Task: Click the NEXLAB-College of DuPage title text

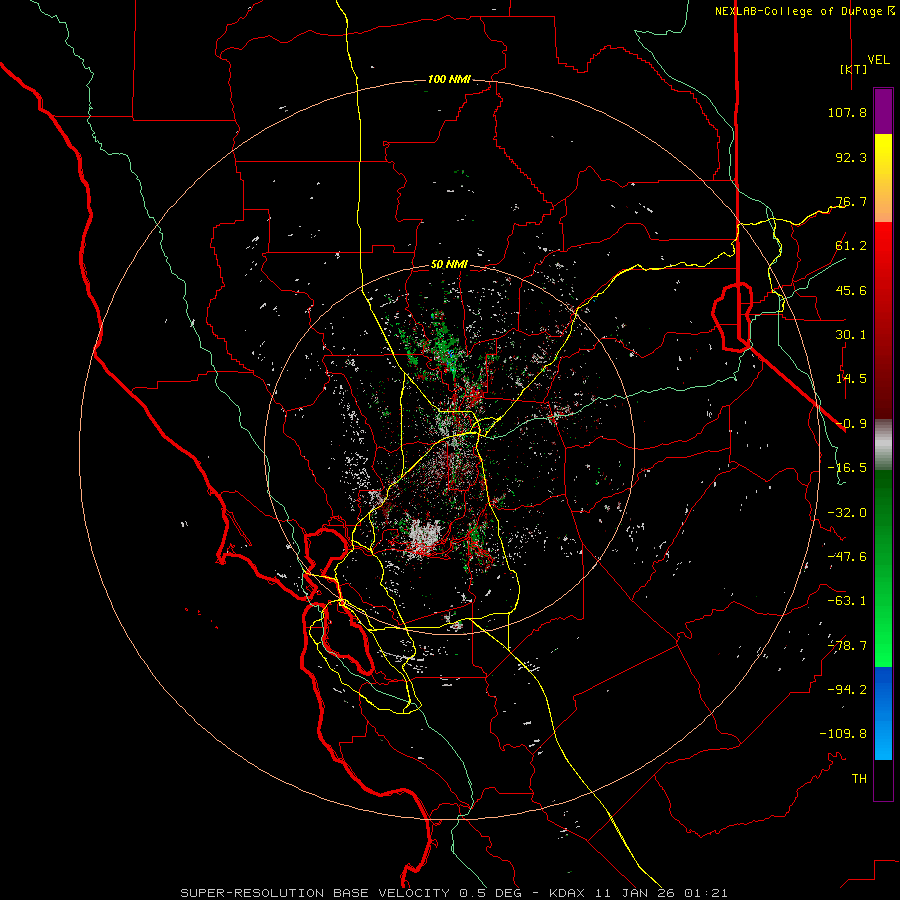Action: (x=800, y=11)
